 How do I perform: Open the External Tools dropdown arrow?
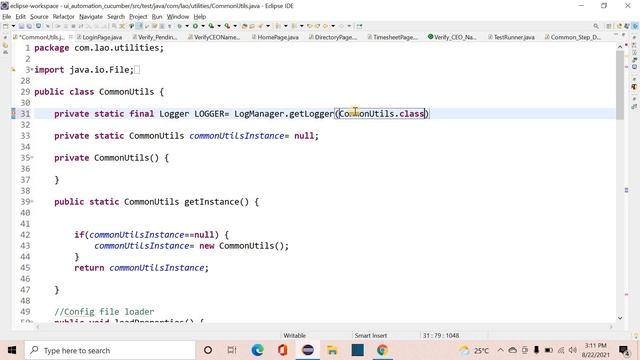(235, 26)
